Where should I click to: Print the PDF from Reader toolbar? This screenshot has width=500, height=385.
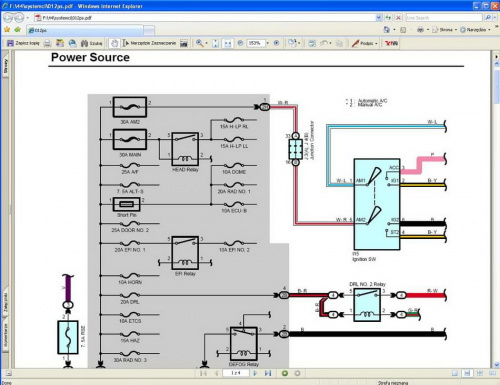[48, 43]
